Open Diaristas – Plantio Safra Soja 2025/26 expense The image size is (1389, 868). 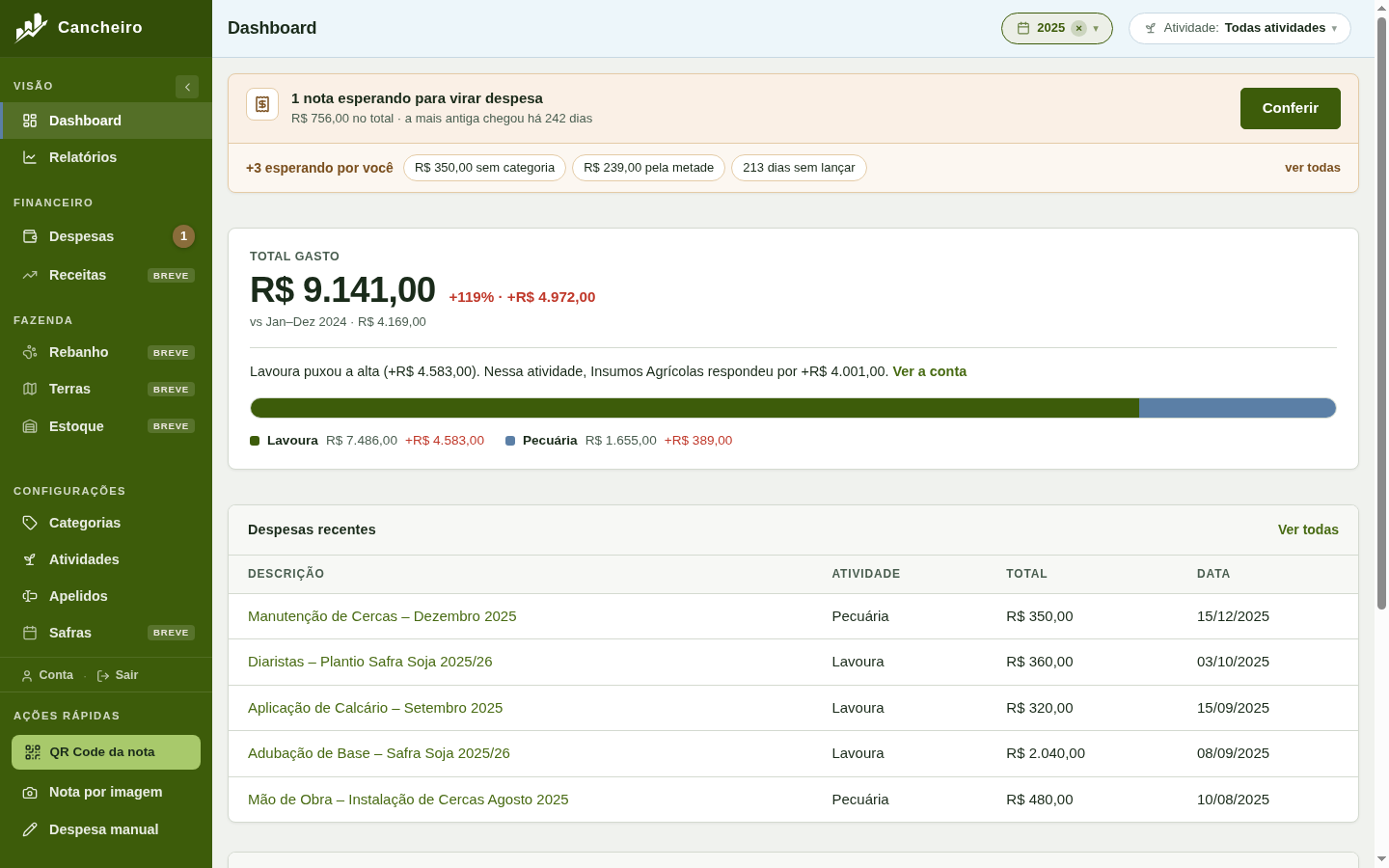click(370, 662)
